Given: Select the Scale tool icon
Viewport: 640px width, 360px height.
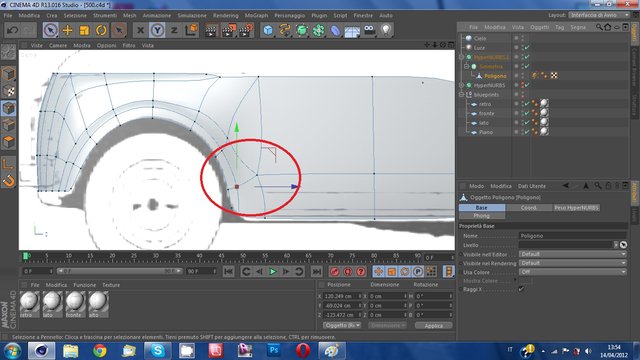Looking at the screenshot, I should point(84,30).
